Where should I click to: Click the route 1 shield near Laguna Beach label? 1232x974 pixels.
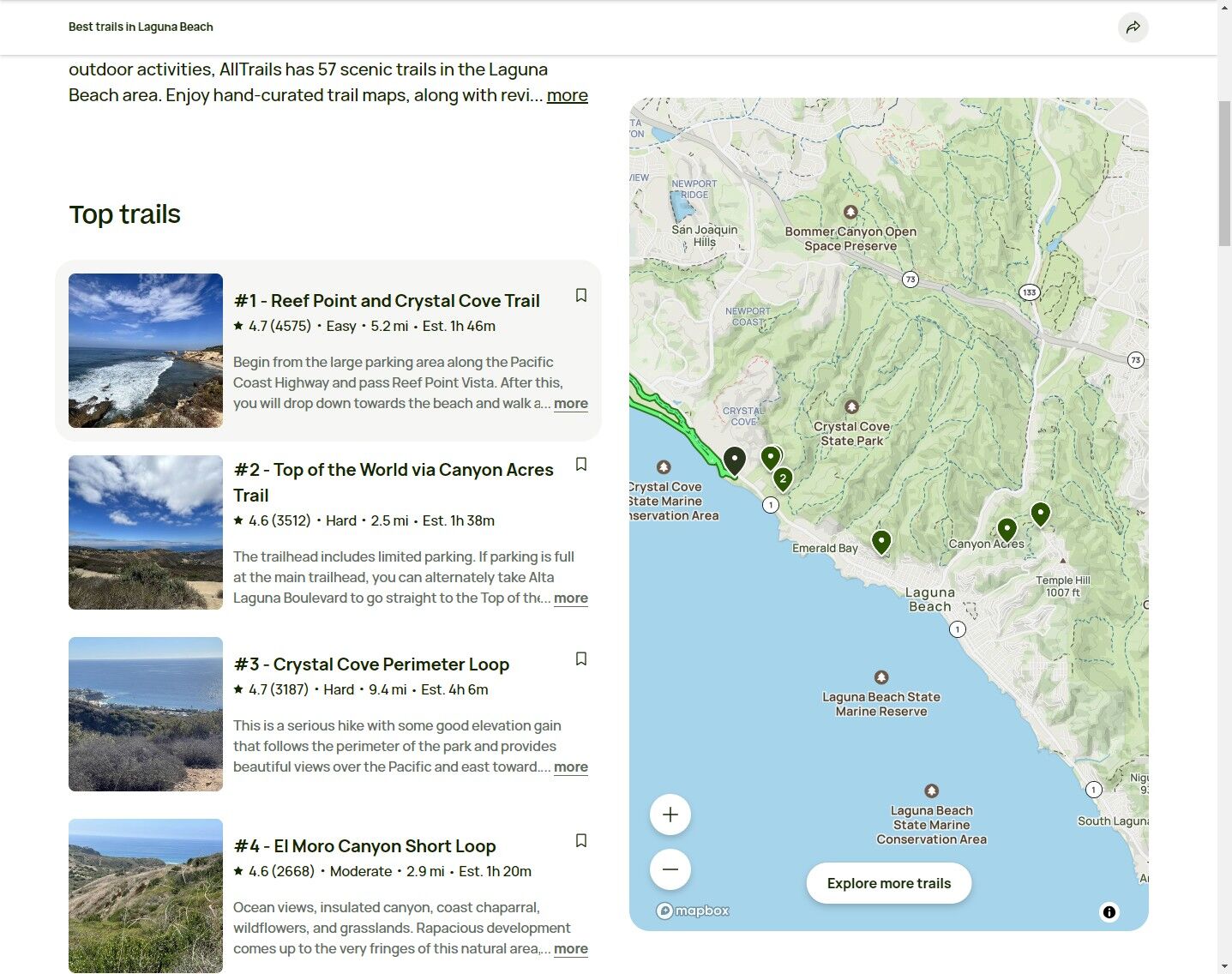coord(958,629)
